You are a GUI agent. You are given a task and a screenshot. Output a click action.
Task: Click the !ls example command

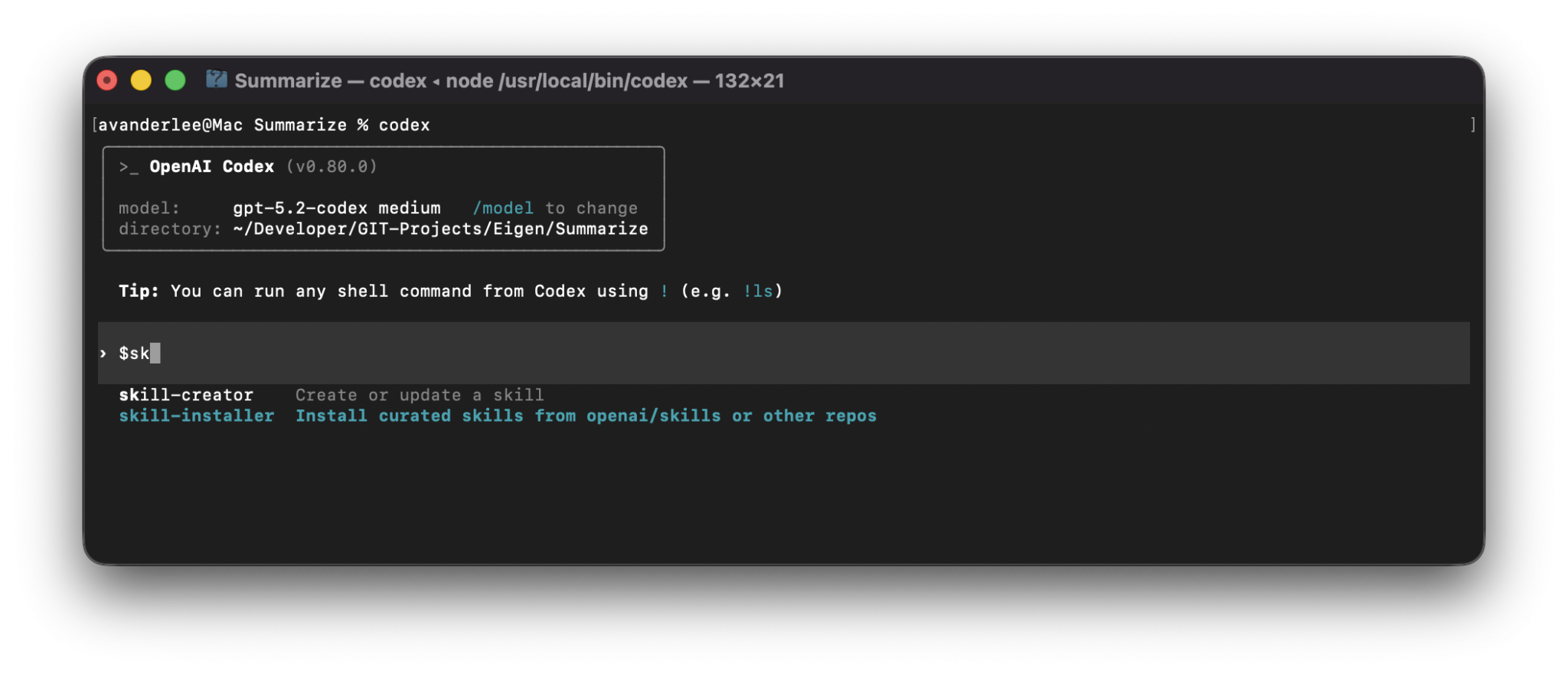click(758, 291)
